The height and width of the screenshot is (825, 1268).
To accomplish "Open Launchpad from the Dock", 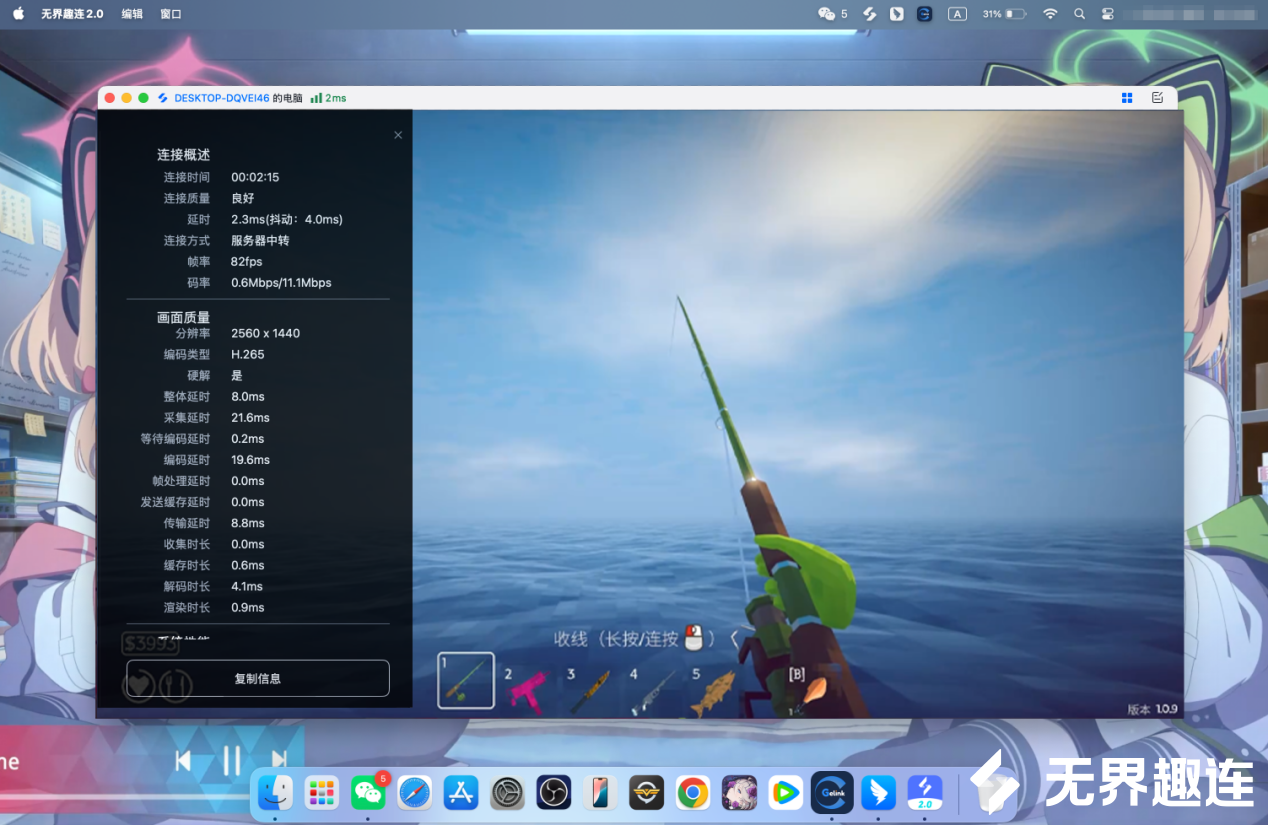I will coord(321,793).
